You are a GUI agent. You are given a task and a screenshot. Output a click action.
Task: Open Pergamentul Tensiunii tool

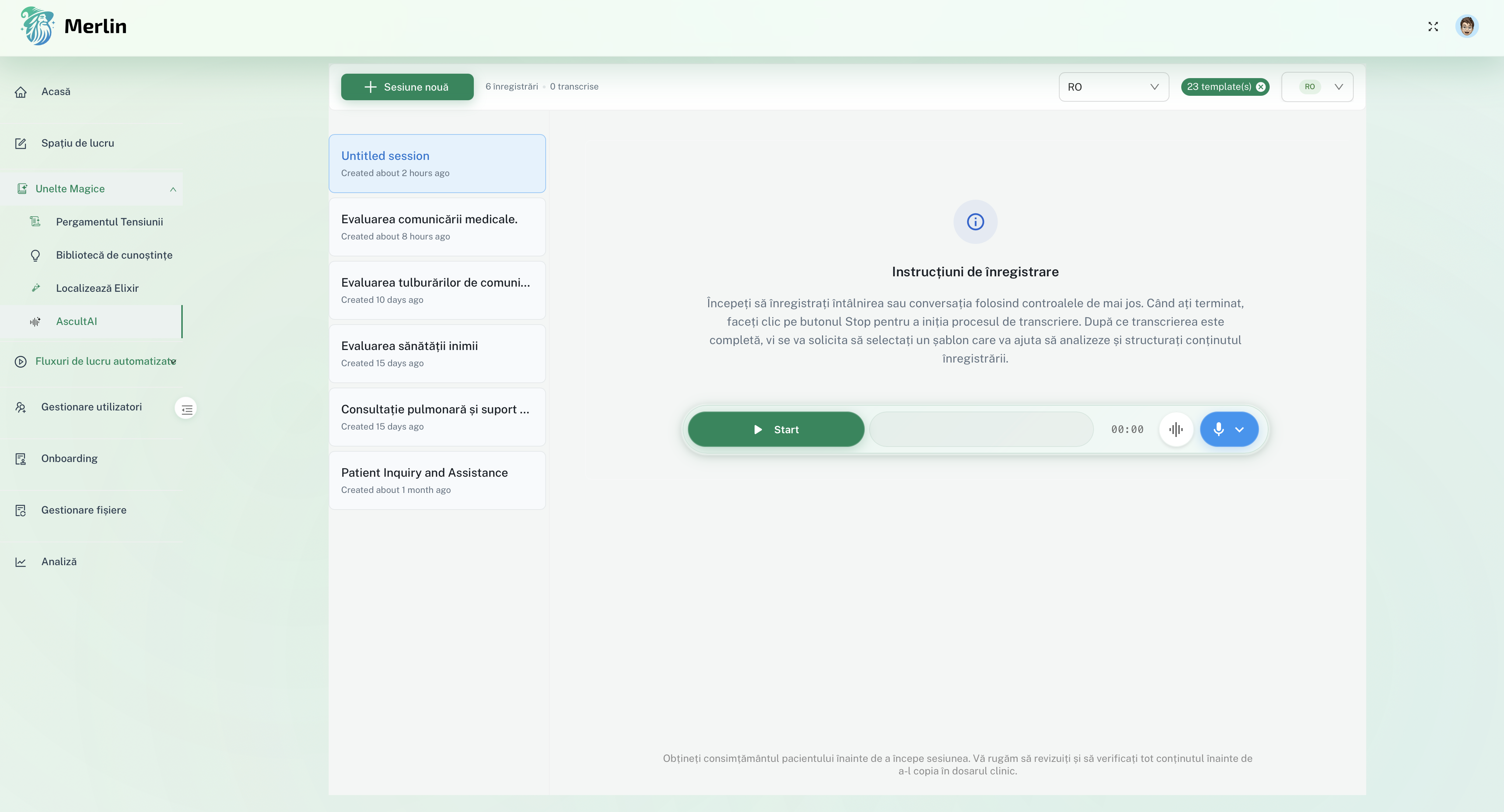point(109,222)
